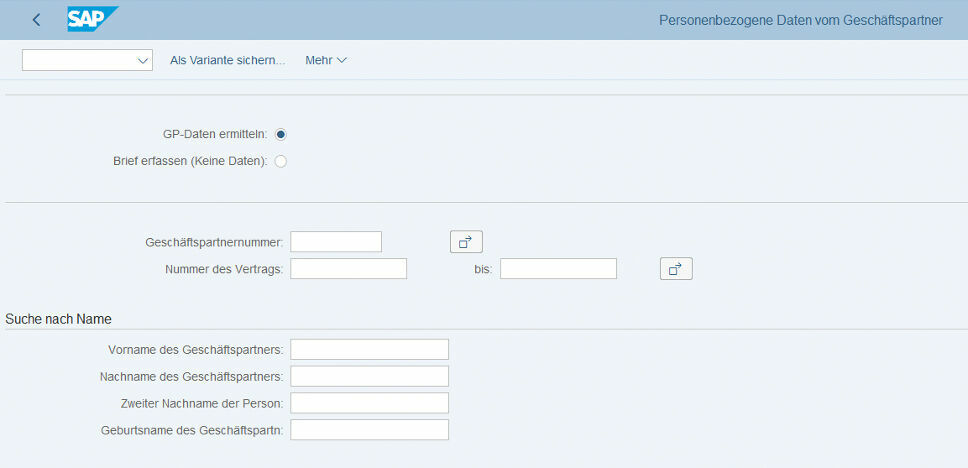
Task: Click the SAP logo
Action: (92, 20)
